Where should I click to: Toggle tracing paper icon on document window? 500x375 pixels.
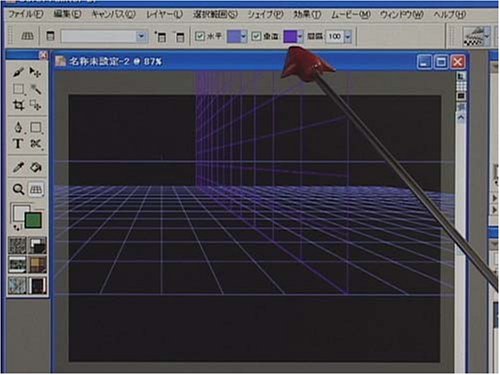tap(461, 77)
